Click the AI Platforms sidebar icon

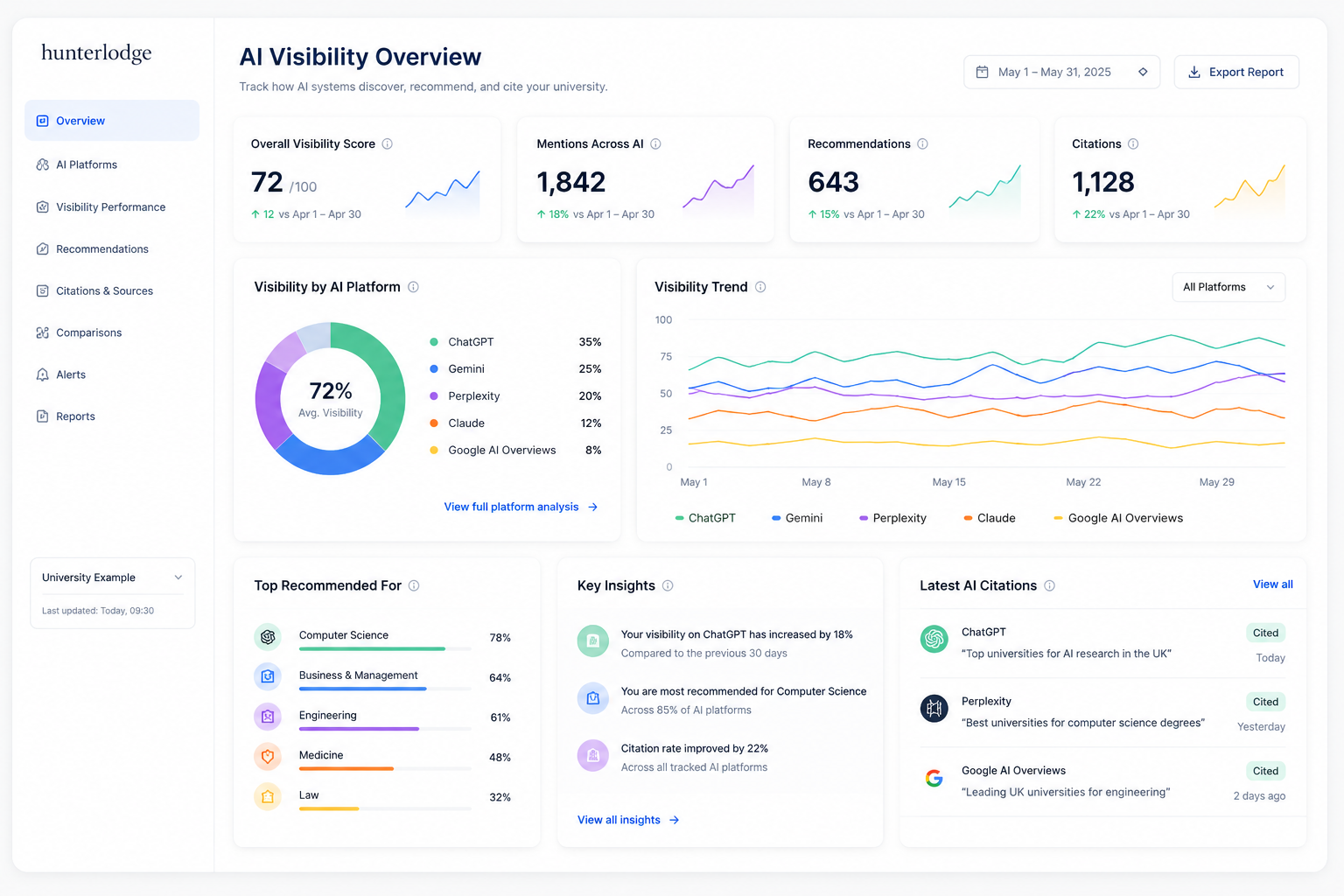pos(42,164)
